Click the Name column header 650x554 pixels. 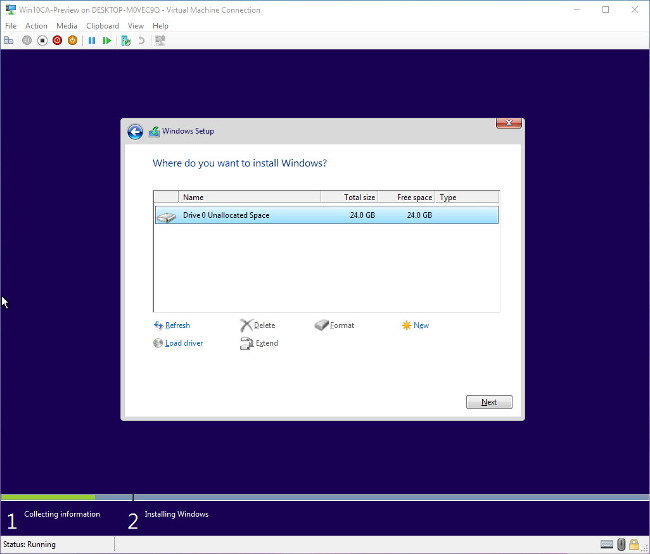click(250, 197)
